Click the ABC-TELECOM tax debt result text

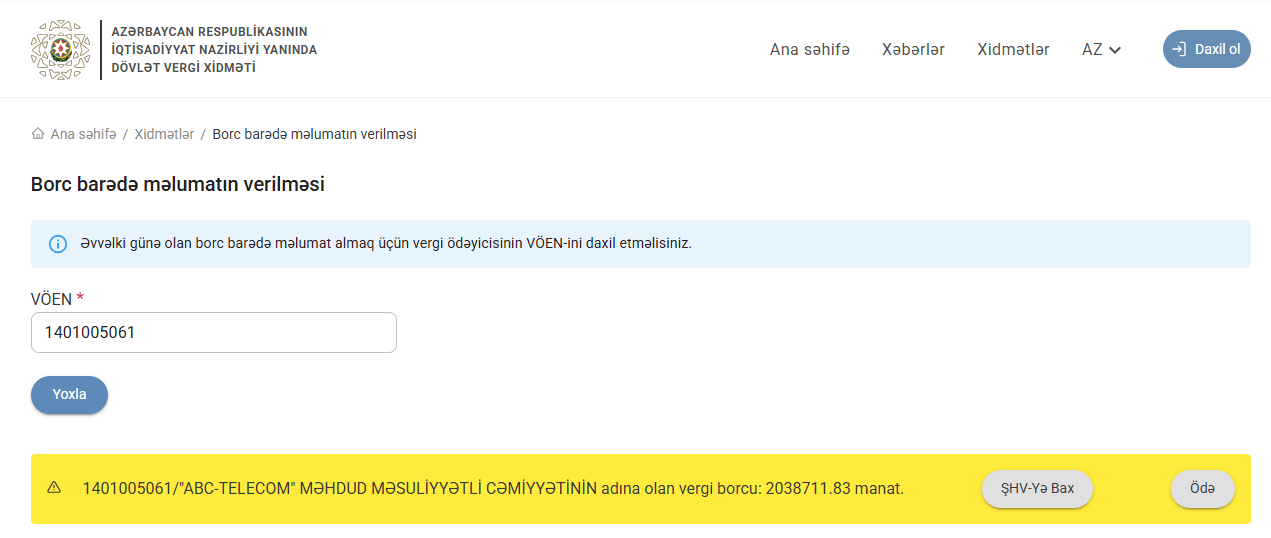coord(493,488)
